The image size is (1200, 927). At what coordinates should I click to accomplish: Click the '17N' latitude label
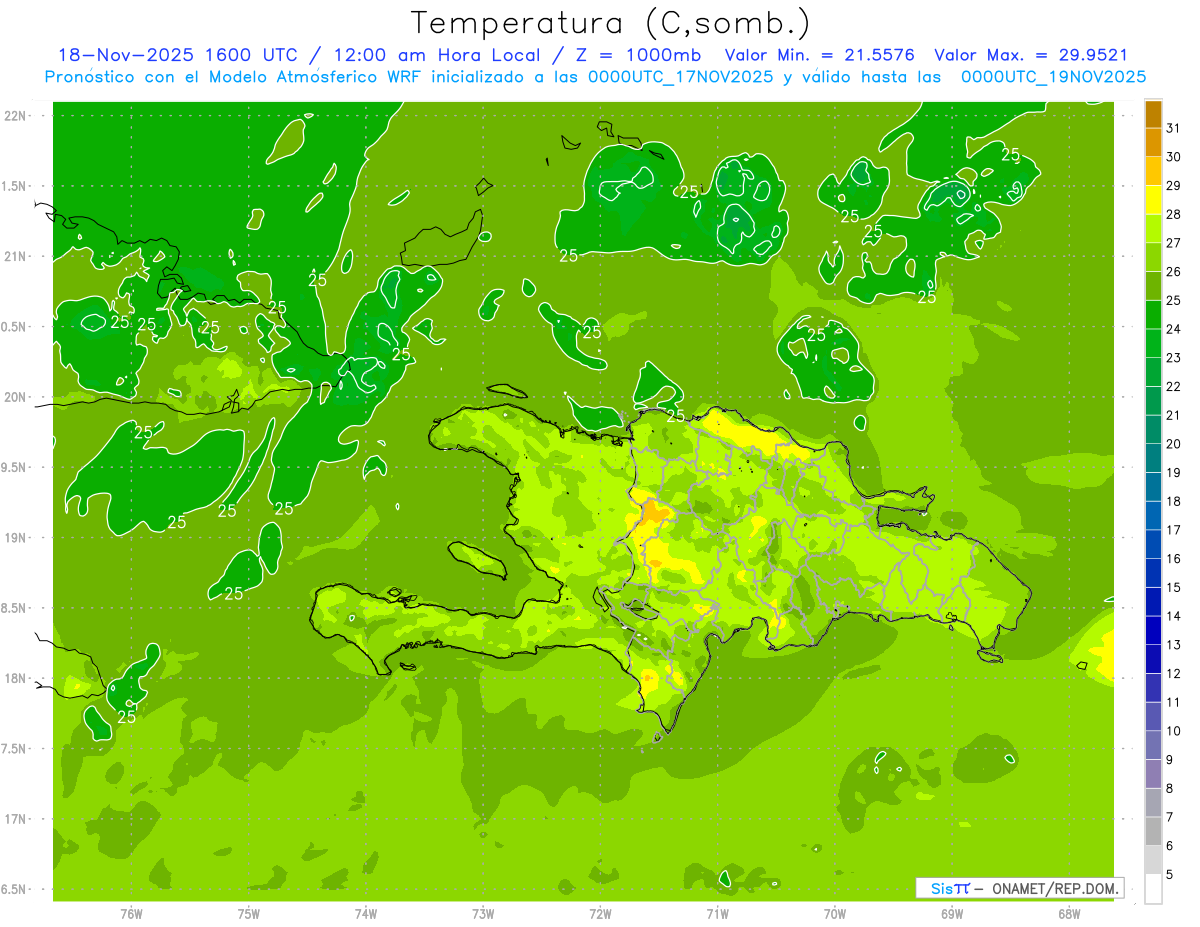[14, 819]
